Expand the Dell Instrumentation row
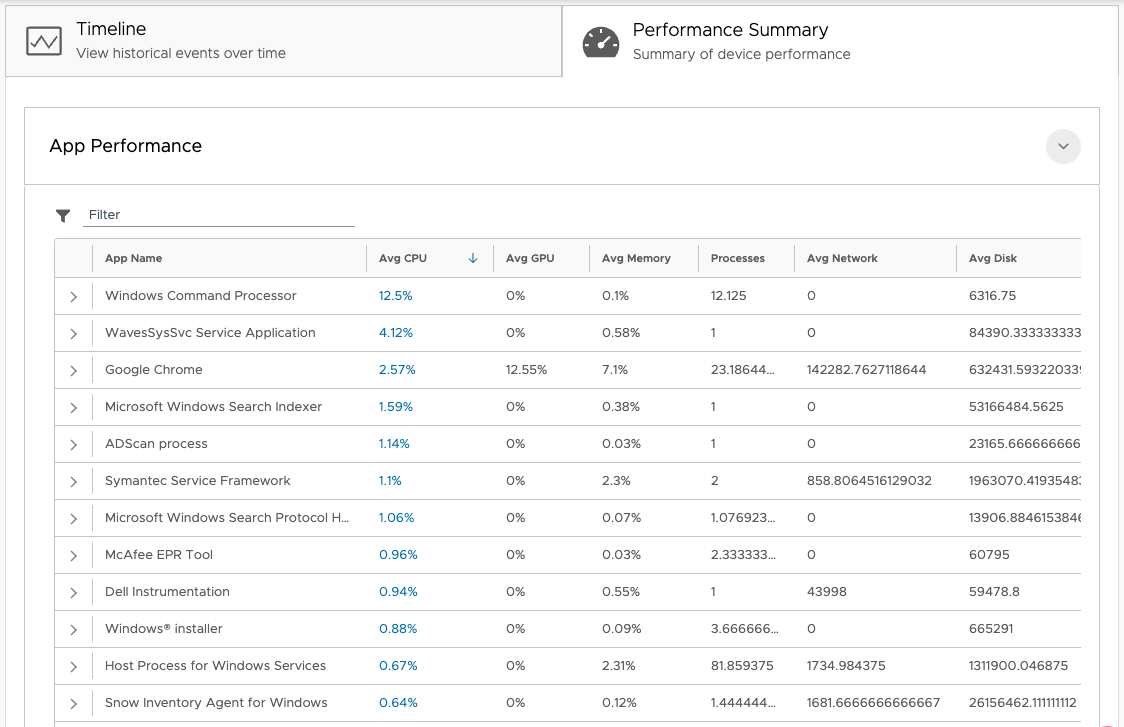1124x727 pixels. 73,593
